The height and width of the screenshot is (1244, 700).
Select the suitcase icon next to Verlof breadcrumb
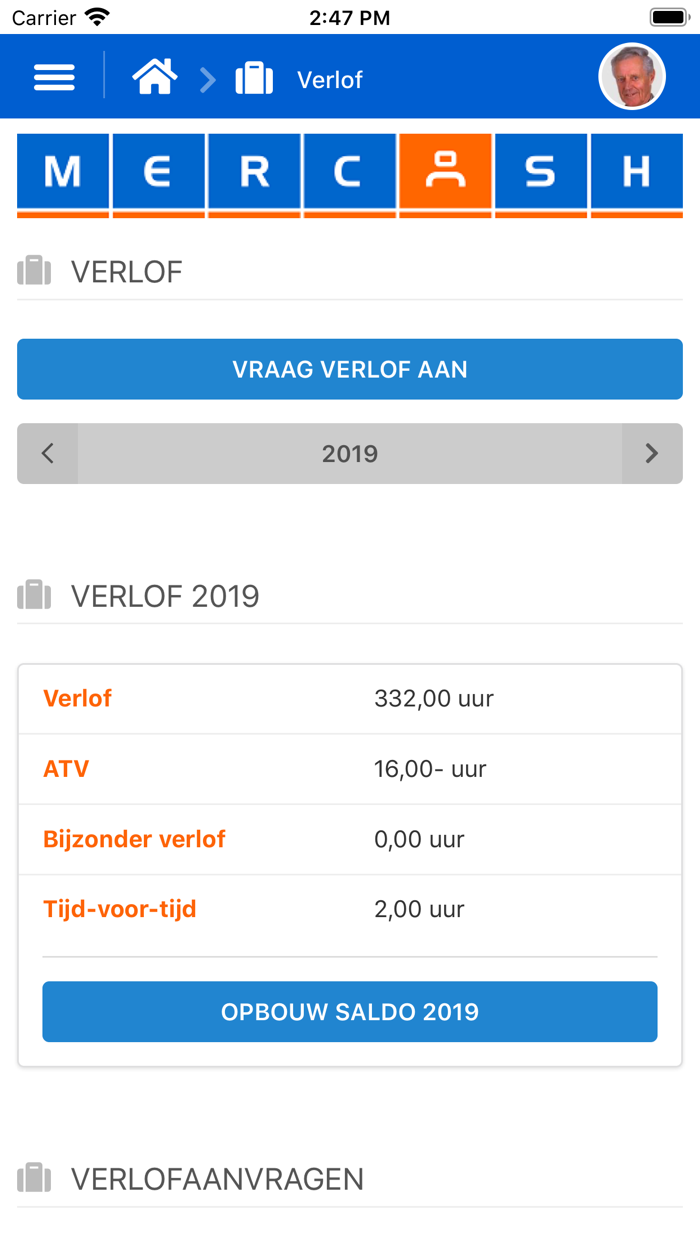click(x=253, y=76)
